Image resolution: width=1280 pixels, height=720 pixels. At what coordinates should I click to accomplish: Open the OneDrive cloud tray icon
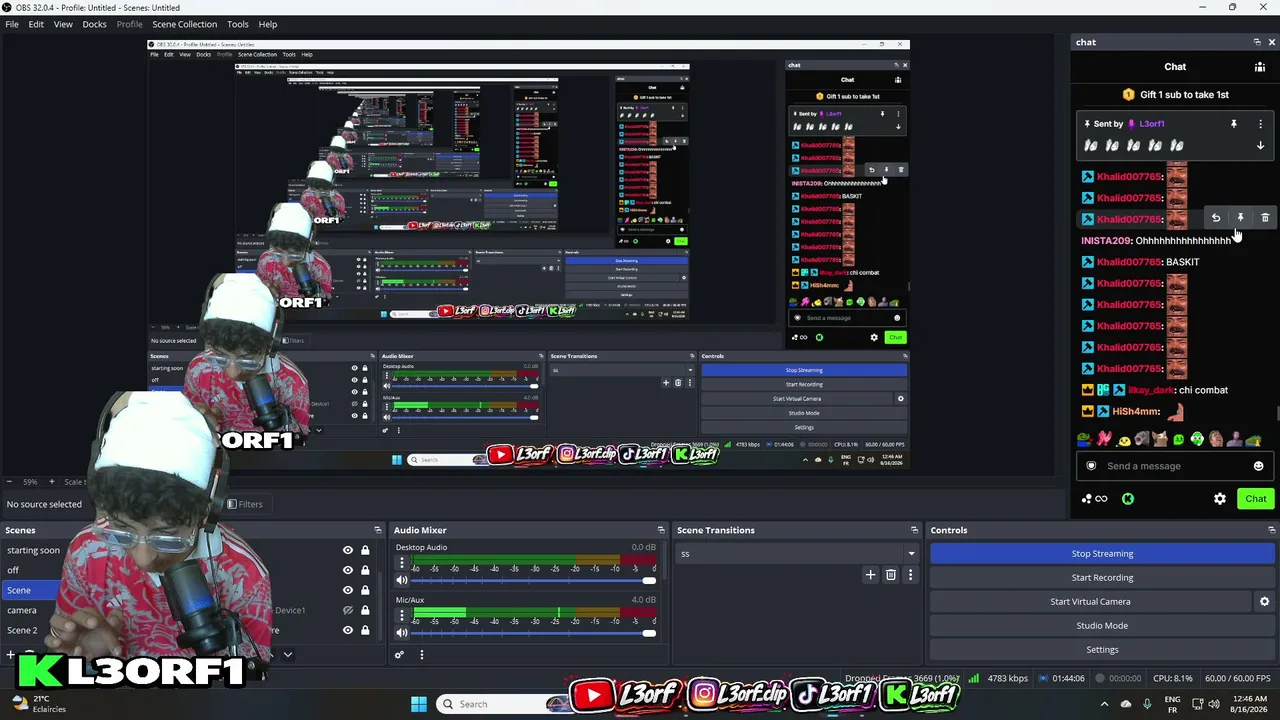pos(1126,704)
